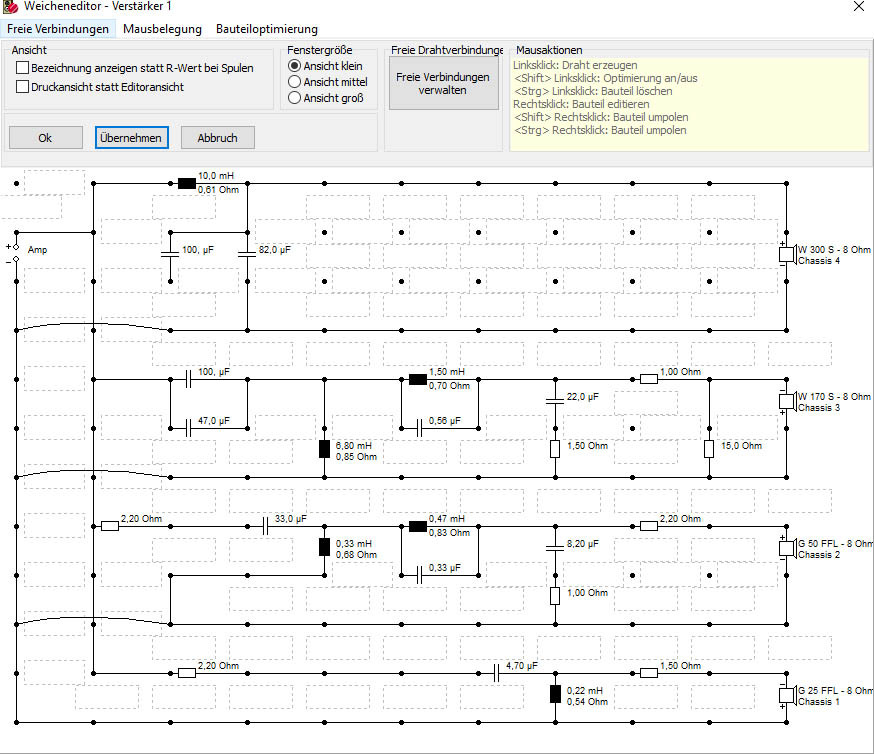Select the G 50 FFL speaker chassis 2
The image size is (874, 754).
click(786, 548)
